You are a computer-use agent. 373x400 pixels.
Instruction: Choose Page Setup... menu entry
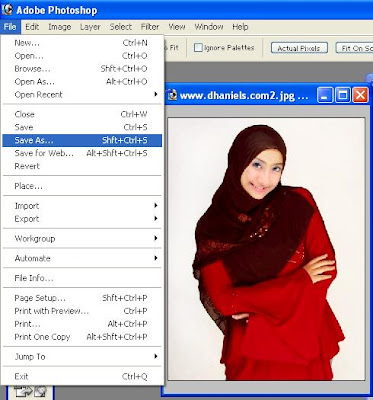tap(82, 298)
